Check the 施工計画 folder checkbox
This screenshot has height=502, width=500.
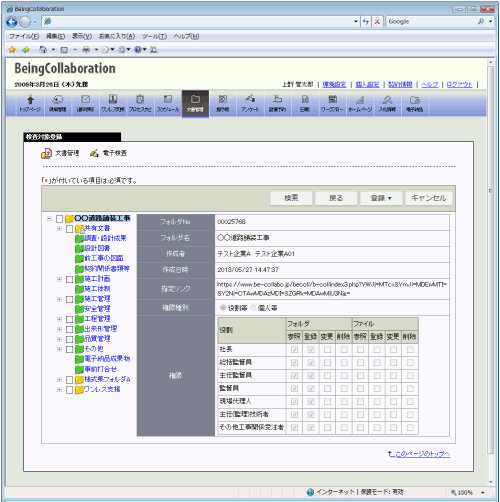point(69,279)
